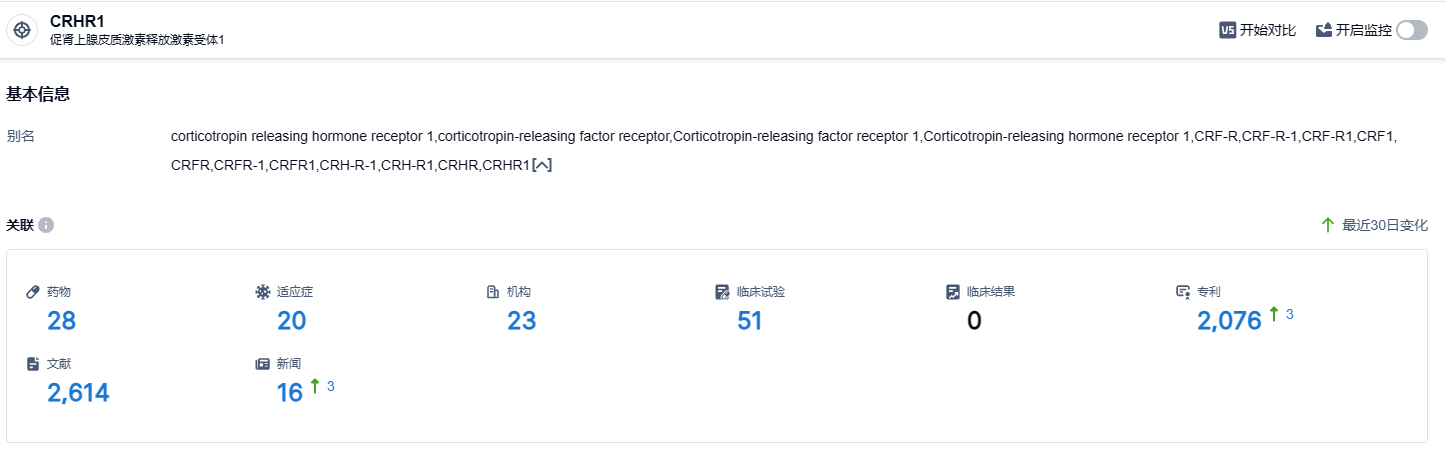Click the VS compare icon

pyautogui.click(x=1227, y=30)
